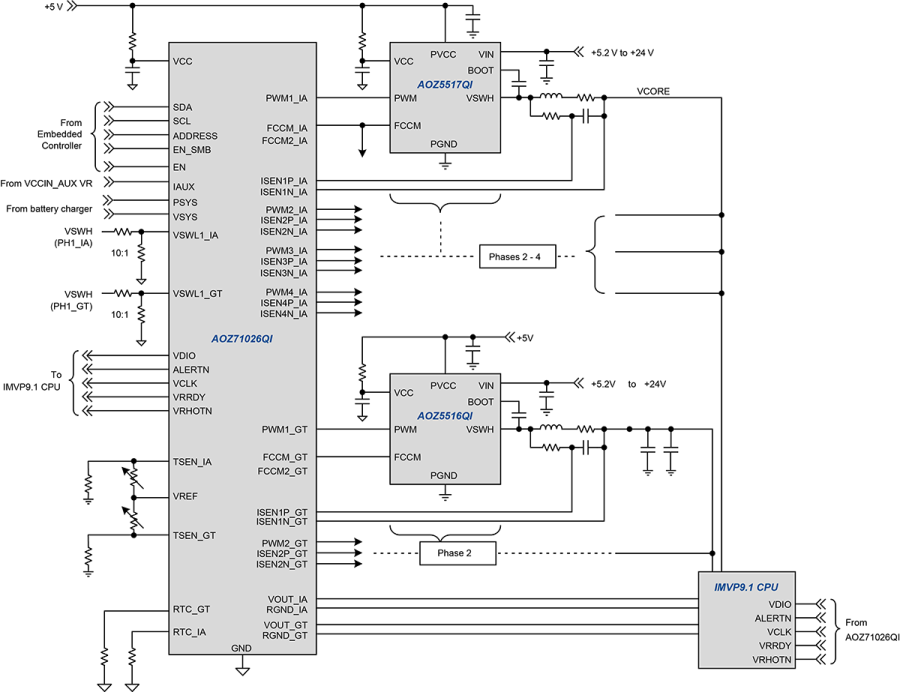The image size is (900, 692).
Task: Click the AOZ5517QI chip label
Action: click(x=445, y=85)
